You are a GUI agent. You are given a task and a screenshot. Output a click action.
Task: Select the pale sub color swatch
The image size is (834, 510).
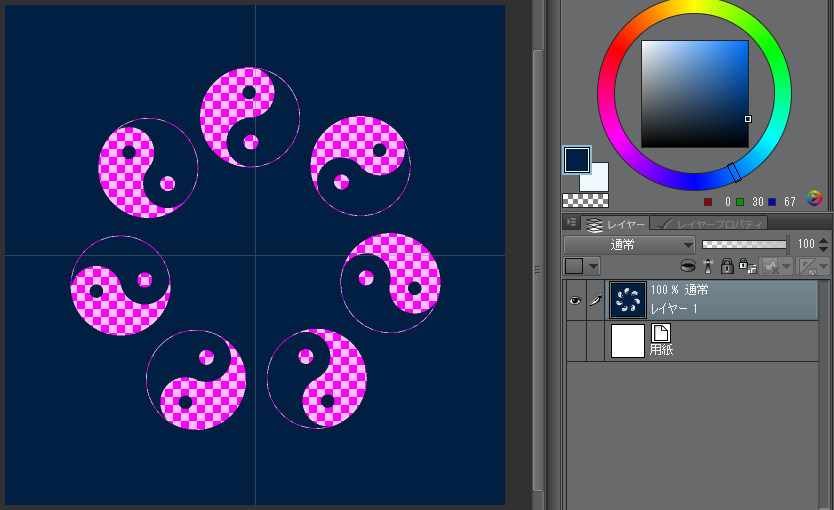click(x=598, y=180)
